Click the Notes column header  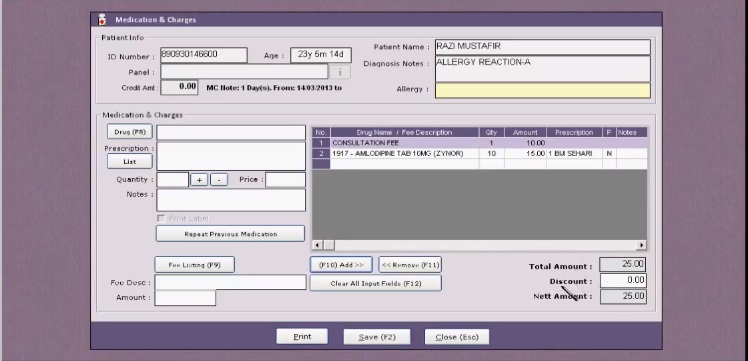point(632,133)
